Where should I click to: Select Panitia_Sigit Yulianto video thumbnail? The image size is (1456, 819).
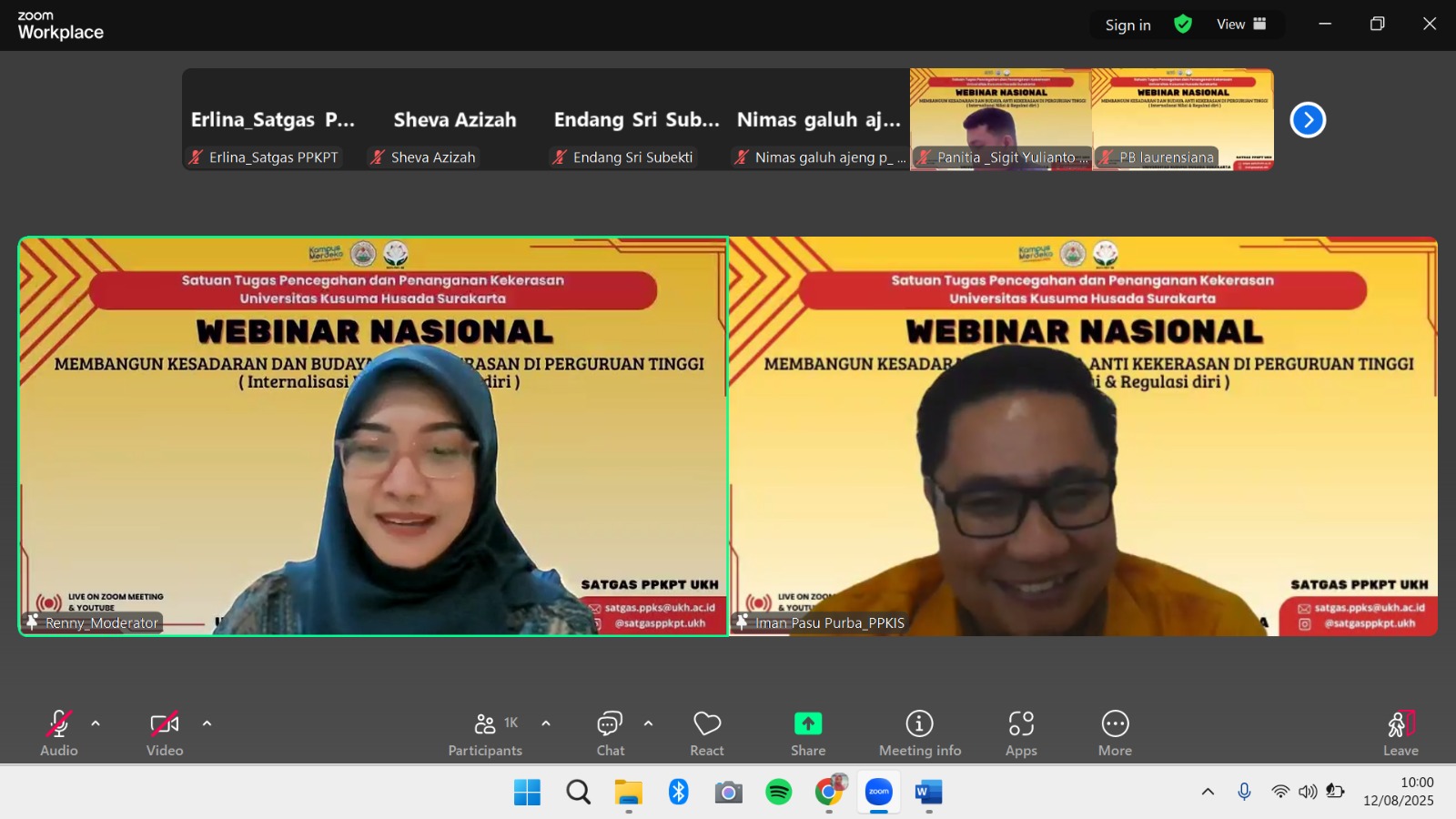click(1000, 119)
